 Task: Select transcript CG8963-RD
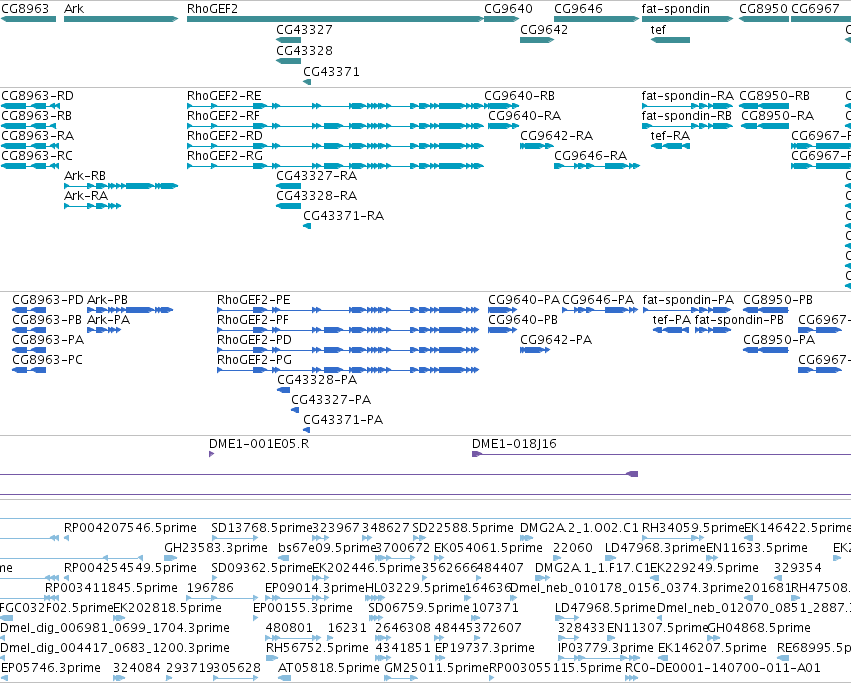pos(30,106)
